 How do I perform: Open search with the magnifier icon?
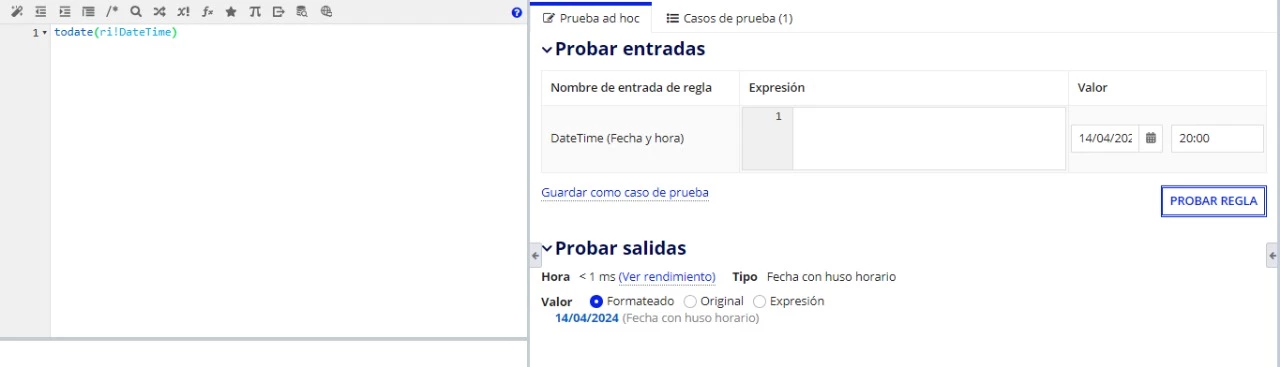click(x=136, y=12)
